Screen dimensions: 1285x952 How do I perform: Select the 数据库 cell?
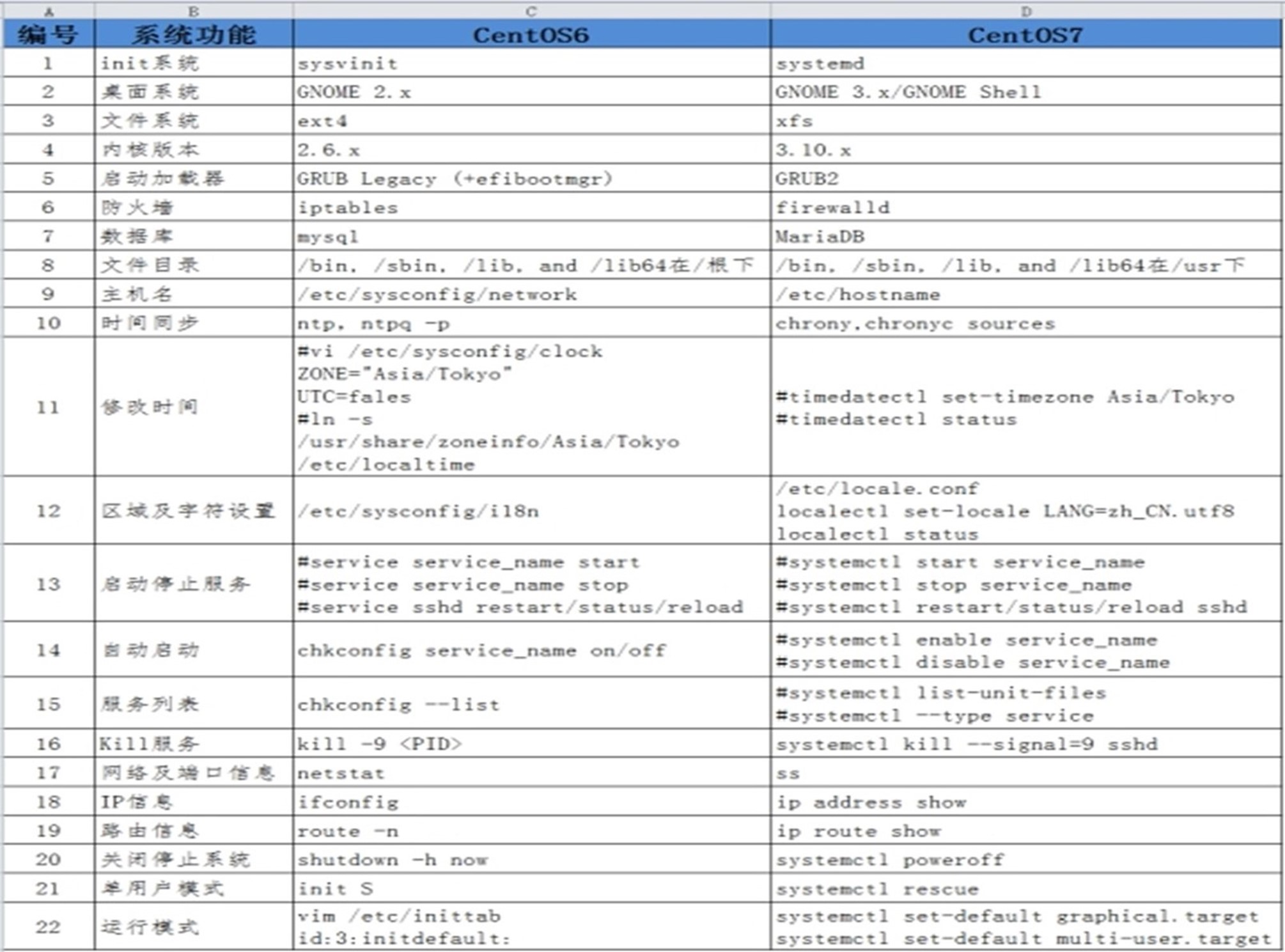coord(194,236)
